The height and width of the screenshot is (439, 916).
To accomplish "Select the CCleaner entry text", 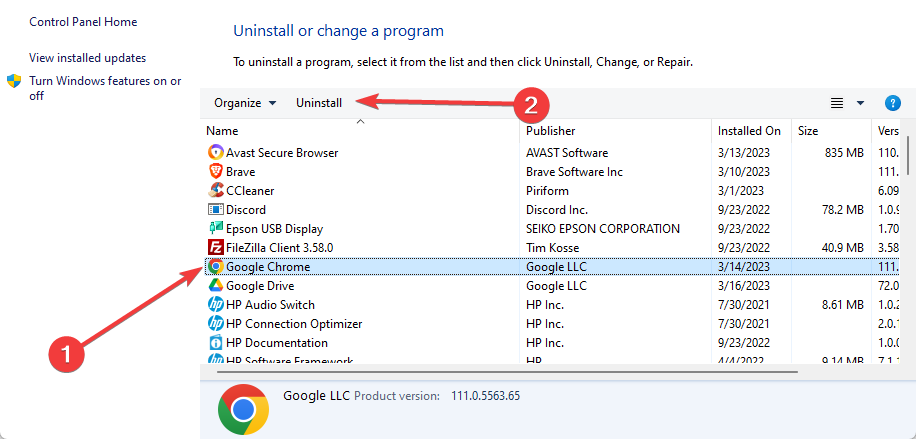I will click(x=250, y=191).
